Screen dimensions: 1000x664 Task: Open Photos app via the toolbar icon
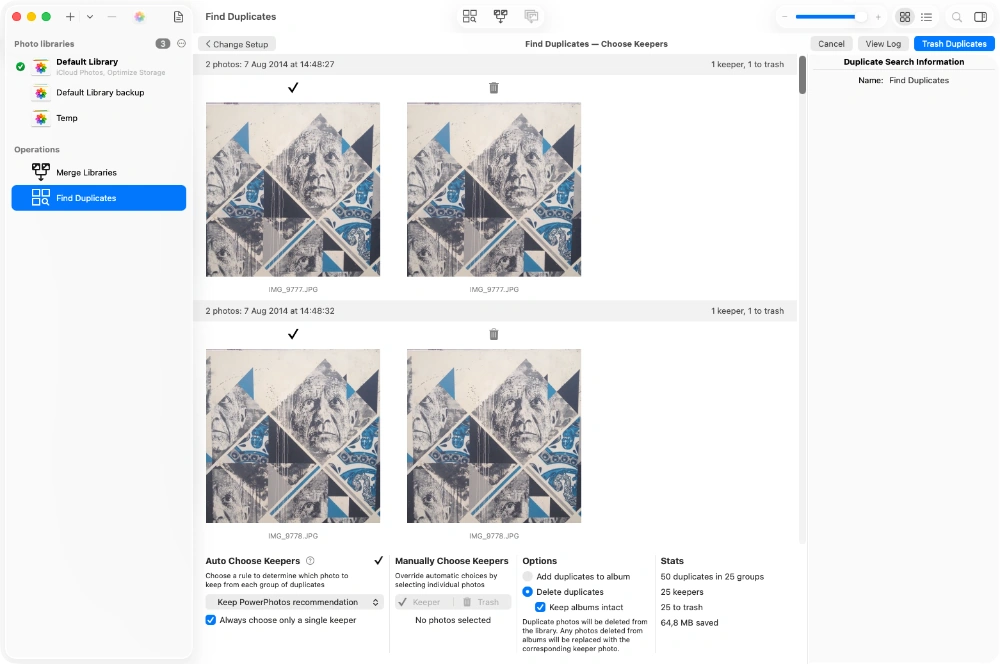click(139, 17)
